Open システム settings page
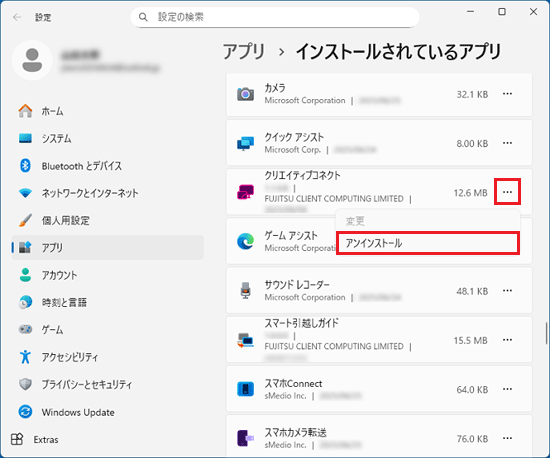 tap(108, 139)
